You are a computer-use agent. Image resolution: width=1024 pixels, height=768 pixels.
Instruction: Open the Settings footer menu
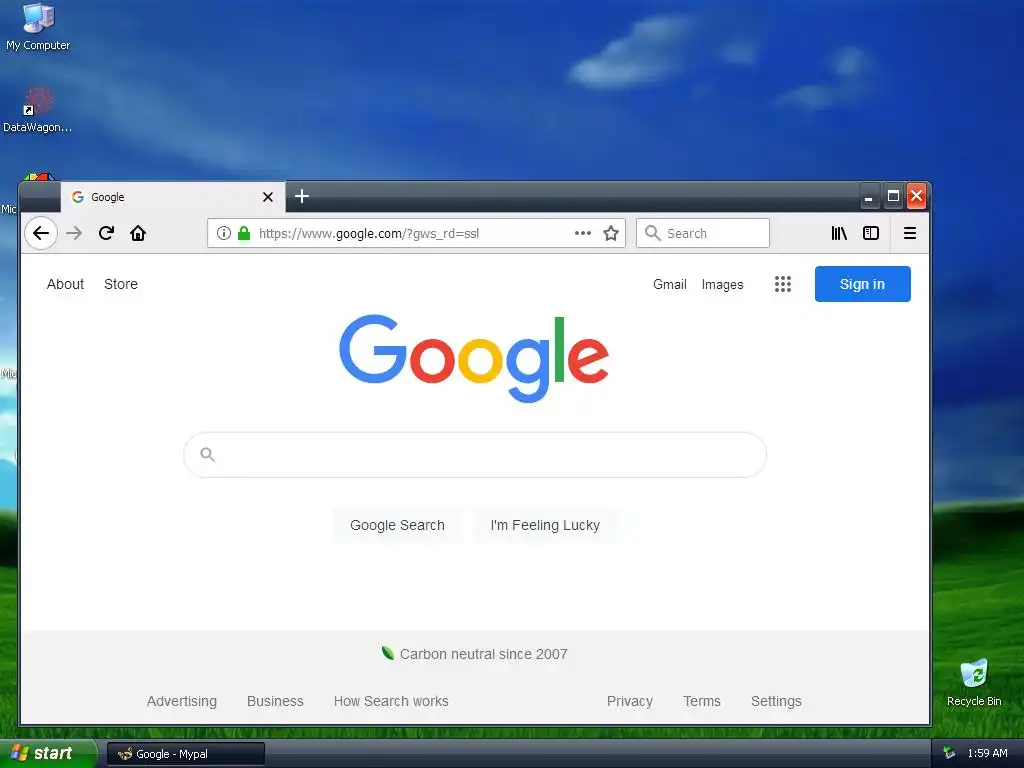tap(776, 701)
